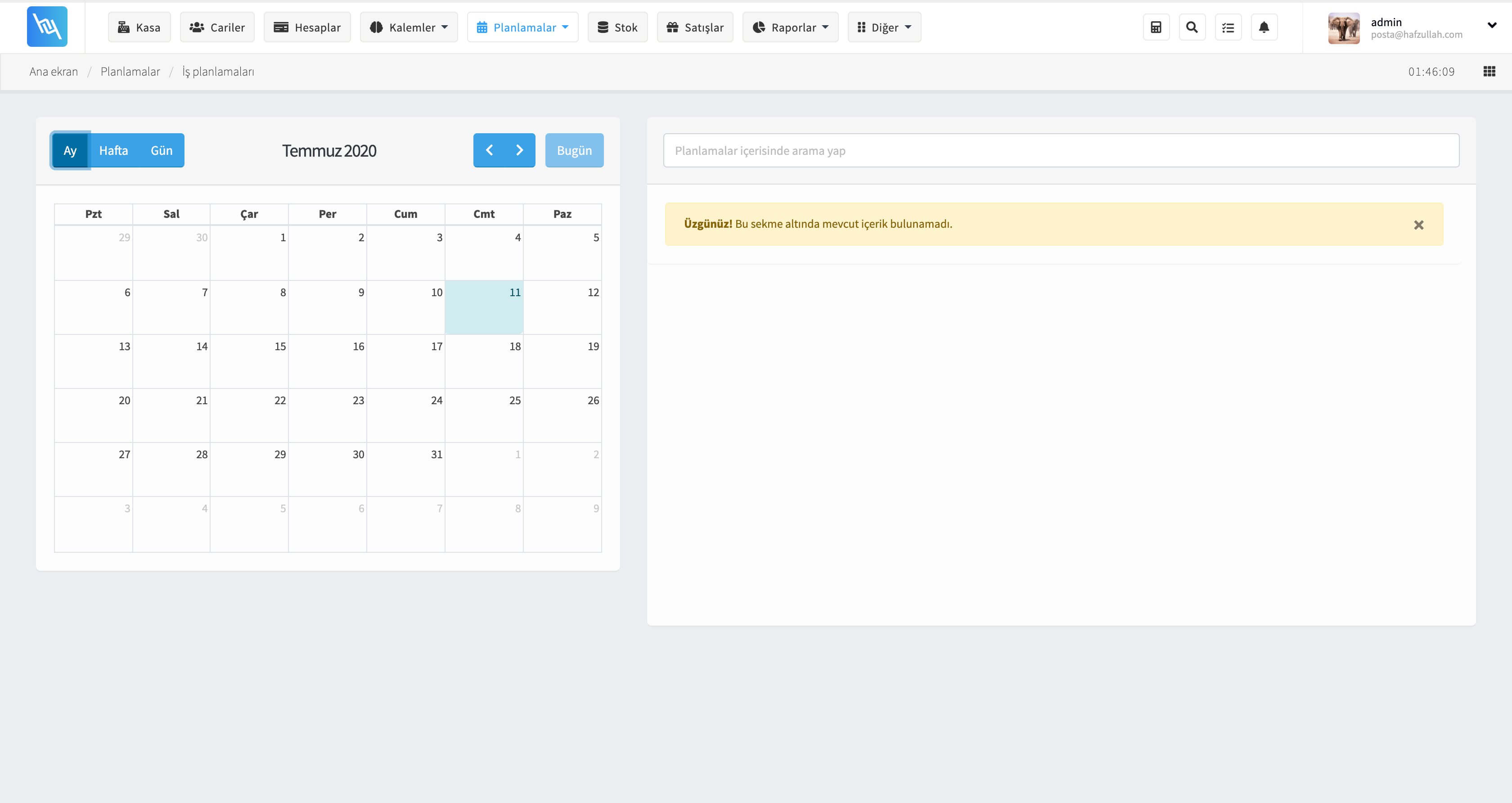Screen dimensions: 1512x803
Task: Click the Planlamalar breadcrumb link
Action: point(130,72)
